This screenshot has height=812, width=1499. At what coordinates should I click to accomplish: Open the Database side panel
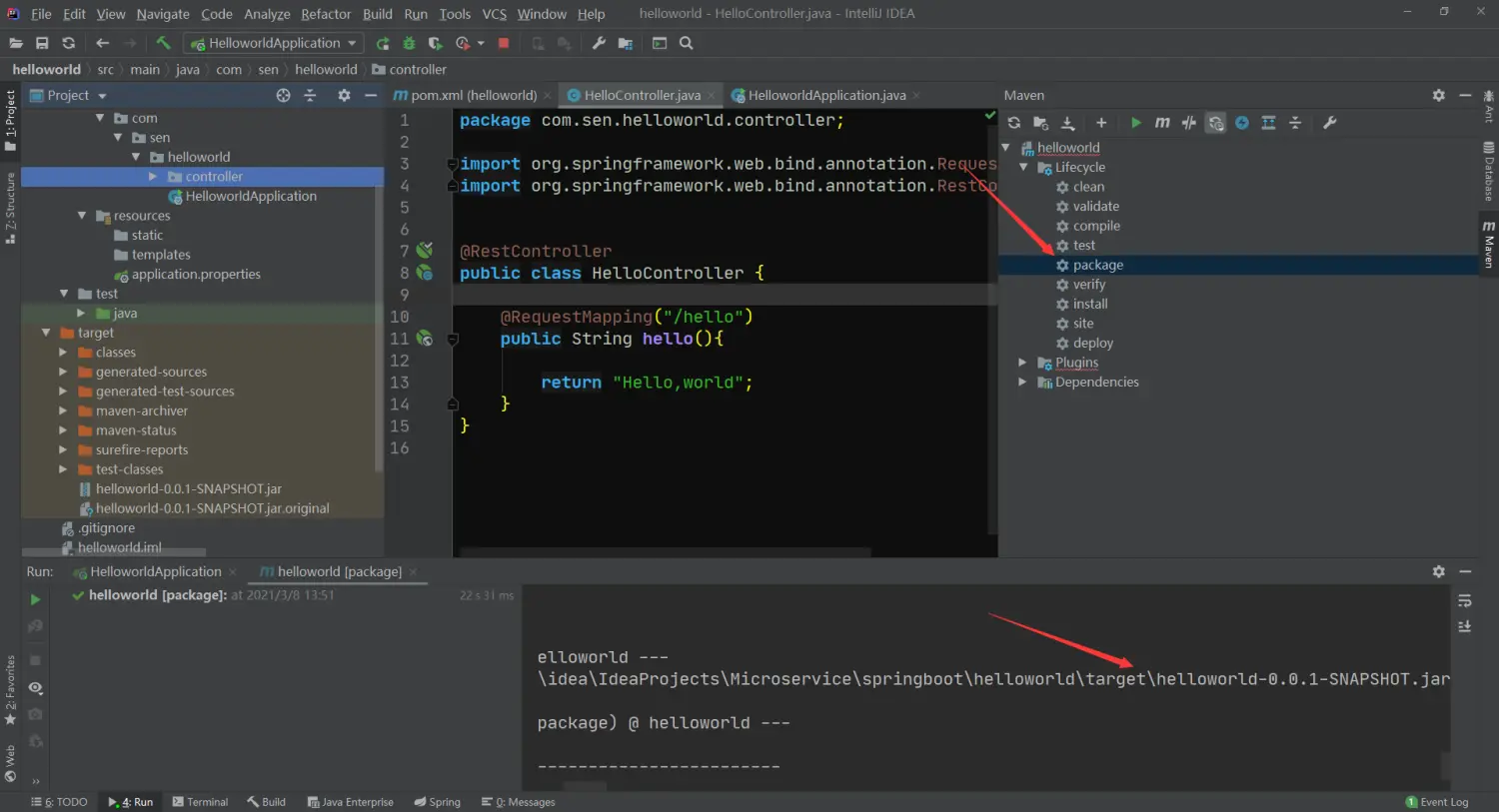click(x=1489, y=172)
